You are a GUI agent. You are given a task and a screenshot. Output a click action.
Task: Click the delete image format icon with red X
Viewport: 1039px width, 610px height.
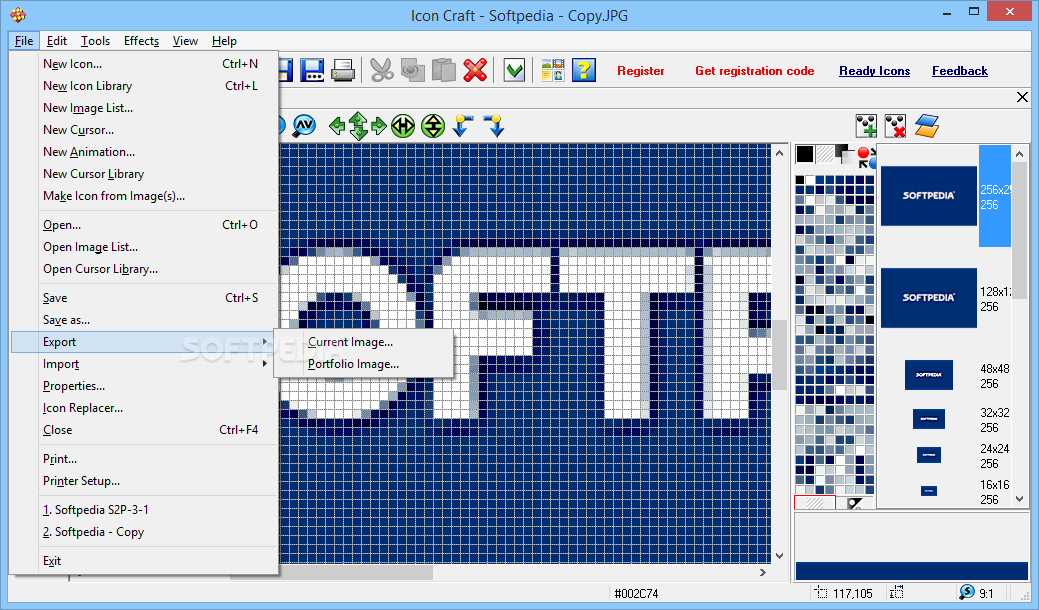point(895,126)
